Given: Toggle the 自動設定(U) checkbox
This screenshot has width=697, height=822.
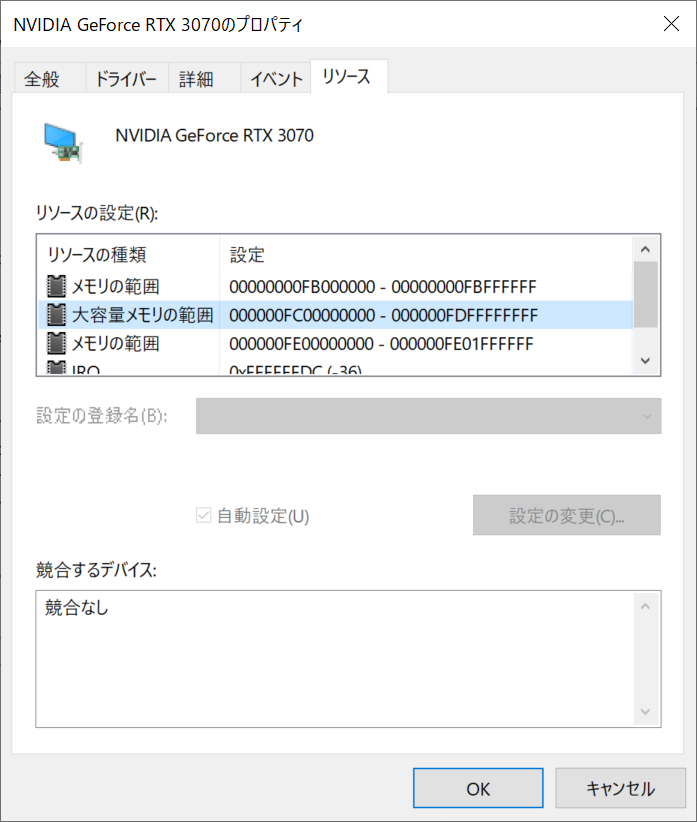Looking at the screenshot, I should click(203, 515).
